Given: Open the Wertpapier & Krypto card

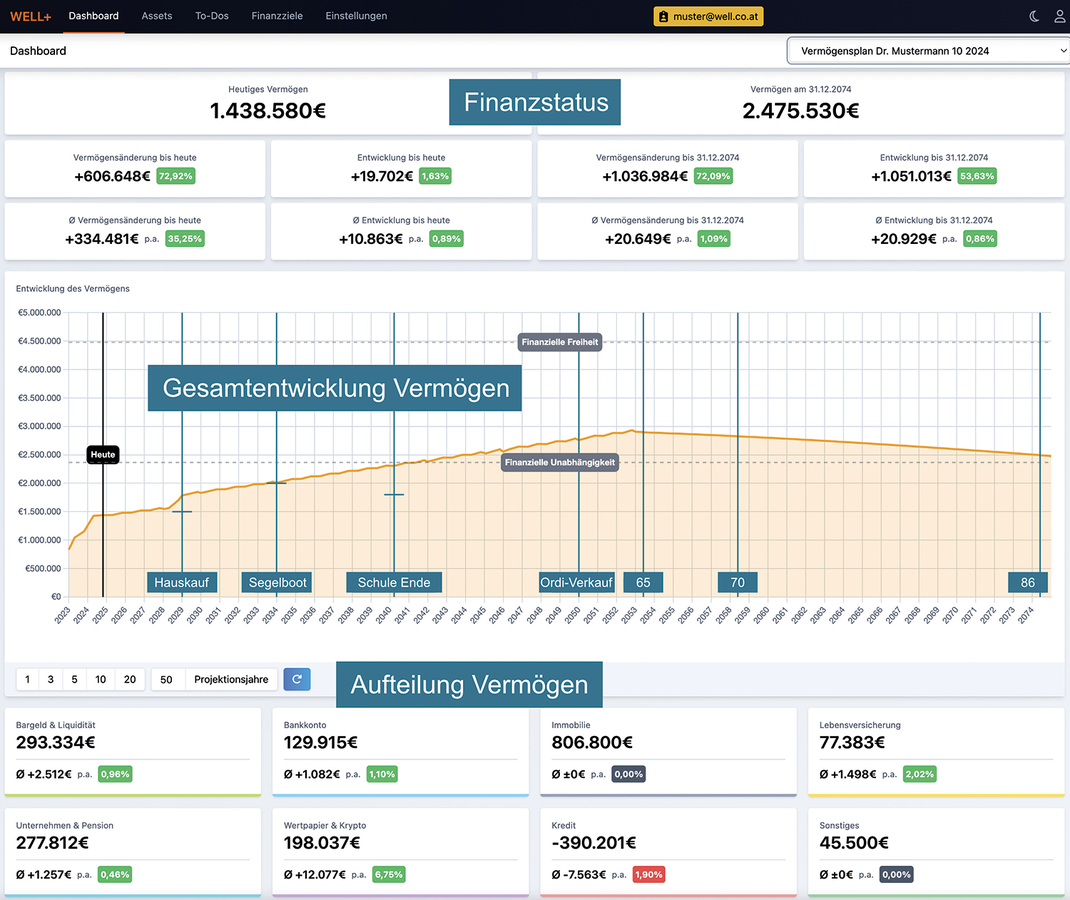Looking at the screenshot, I should click(400, 848).
